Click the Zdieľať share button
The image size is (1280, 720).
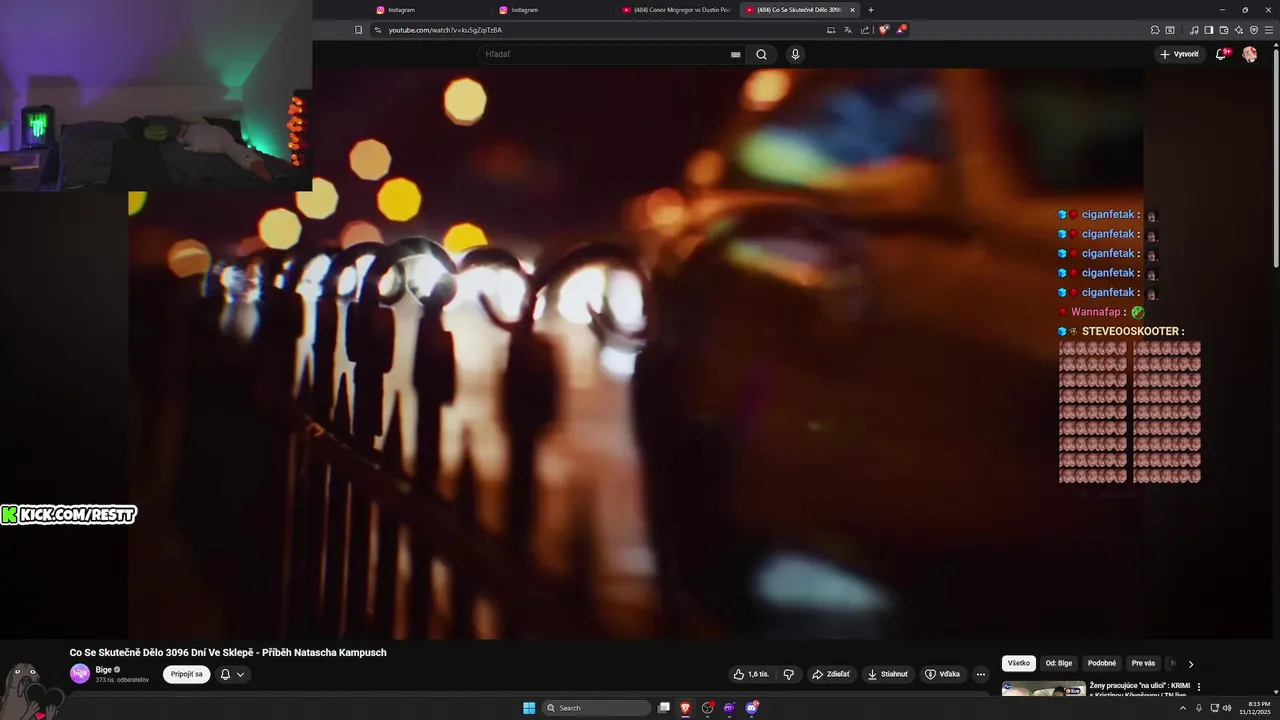click(832, 674)
